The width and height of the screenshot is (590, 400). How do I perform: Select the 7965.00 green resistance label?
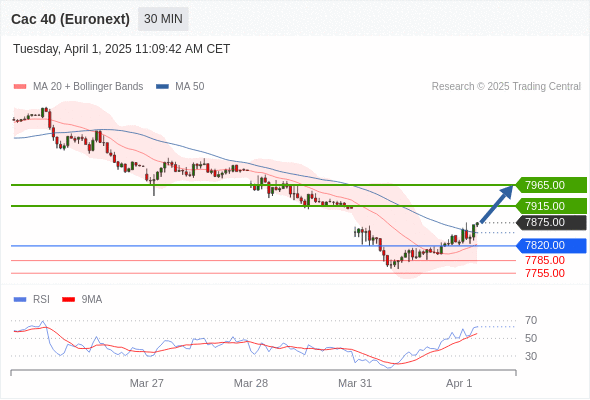[x=551, y=185]
